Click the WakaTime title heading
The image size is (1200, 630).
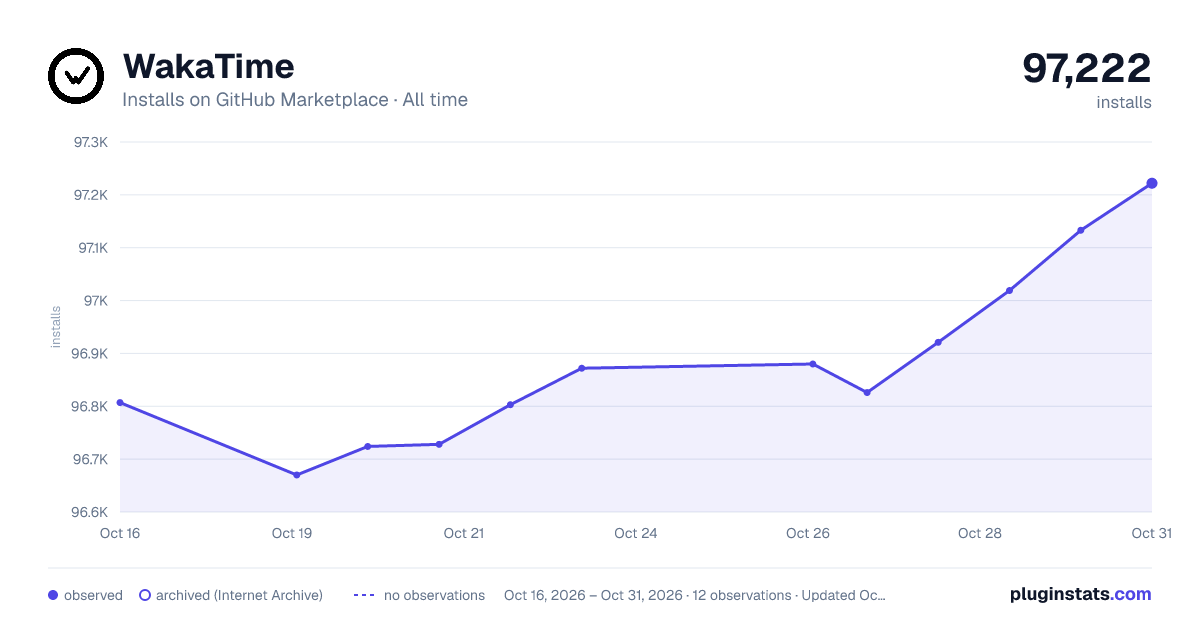(x=208, y=66)
